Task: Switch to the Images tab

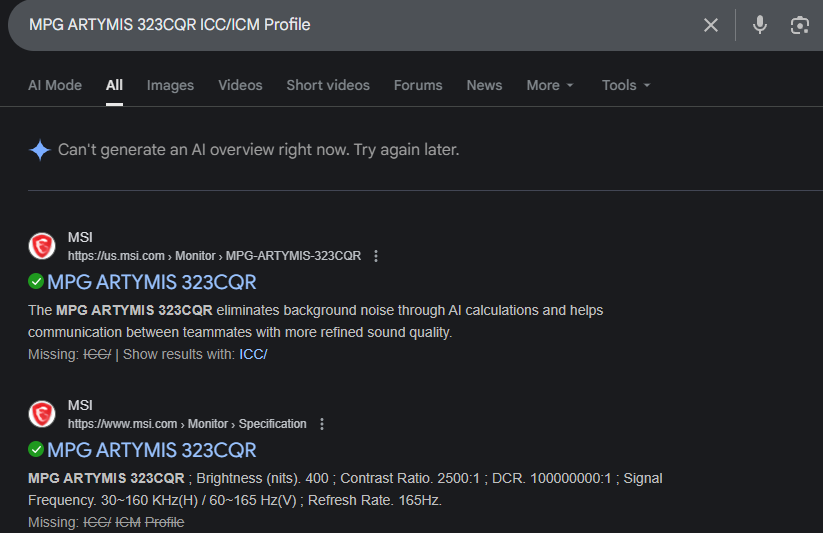Action: click(x=170, y=85)
